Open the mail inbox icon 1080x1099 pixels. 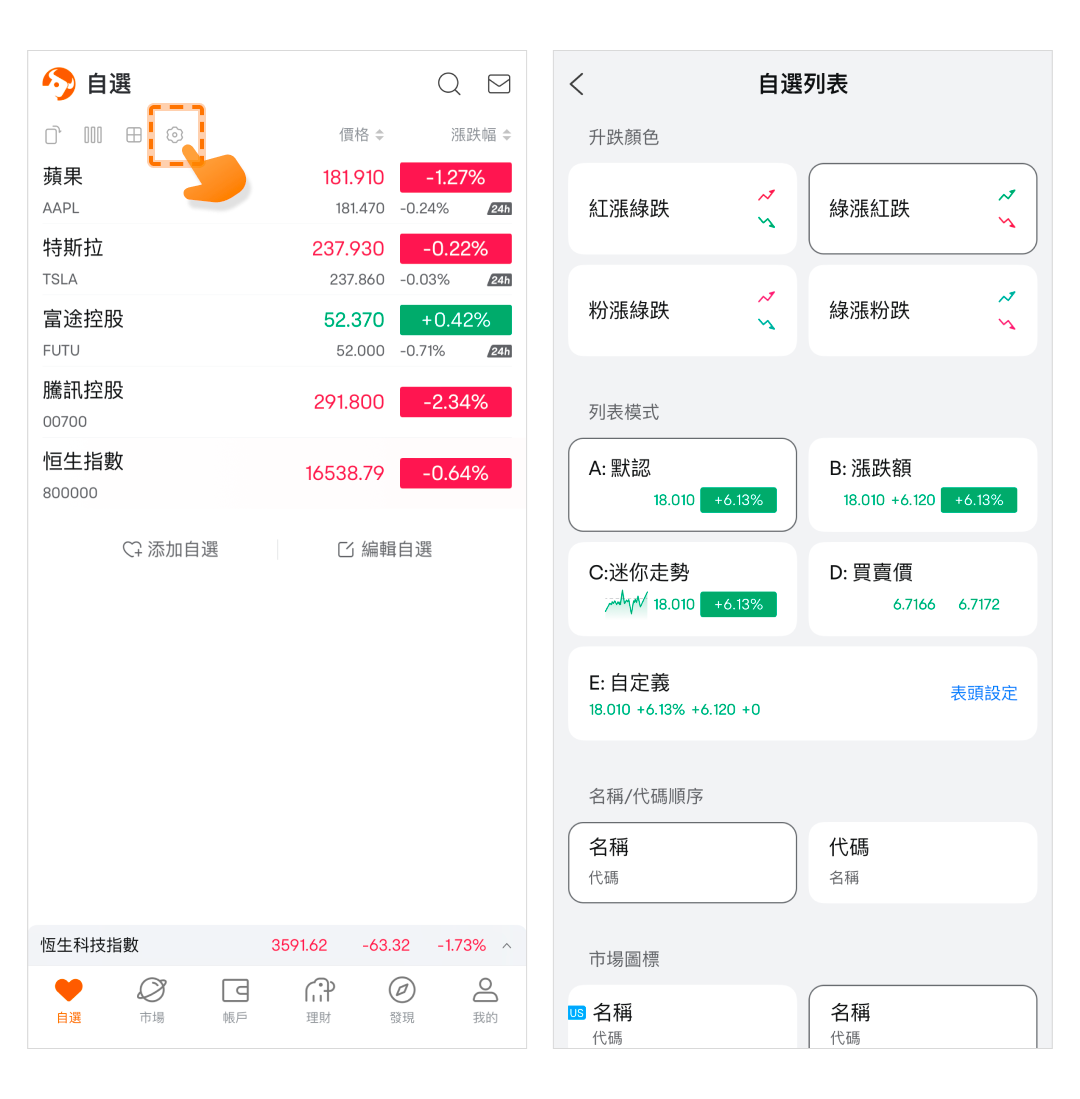click(x=498, y=84)
